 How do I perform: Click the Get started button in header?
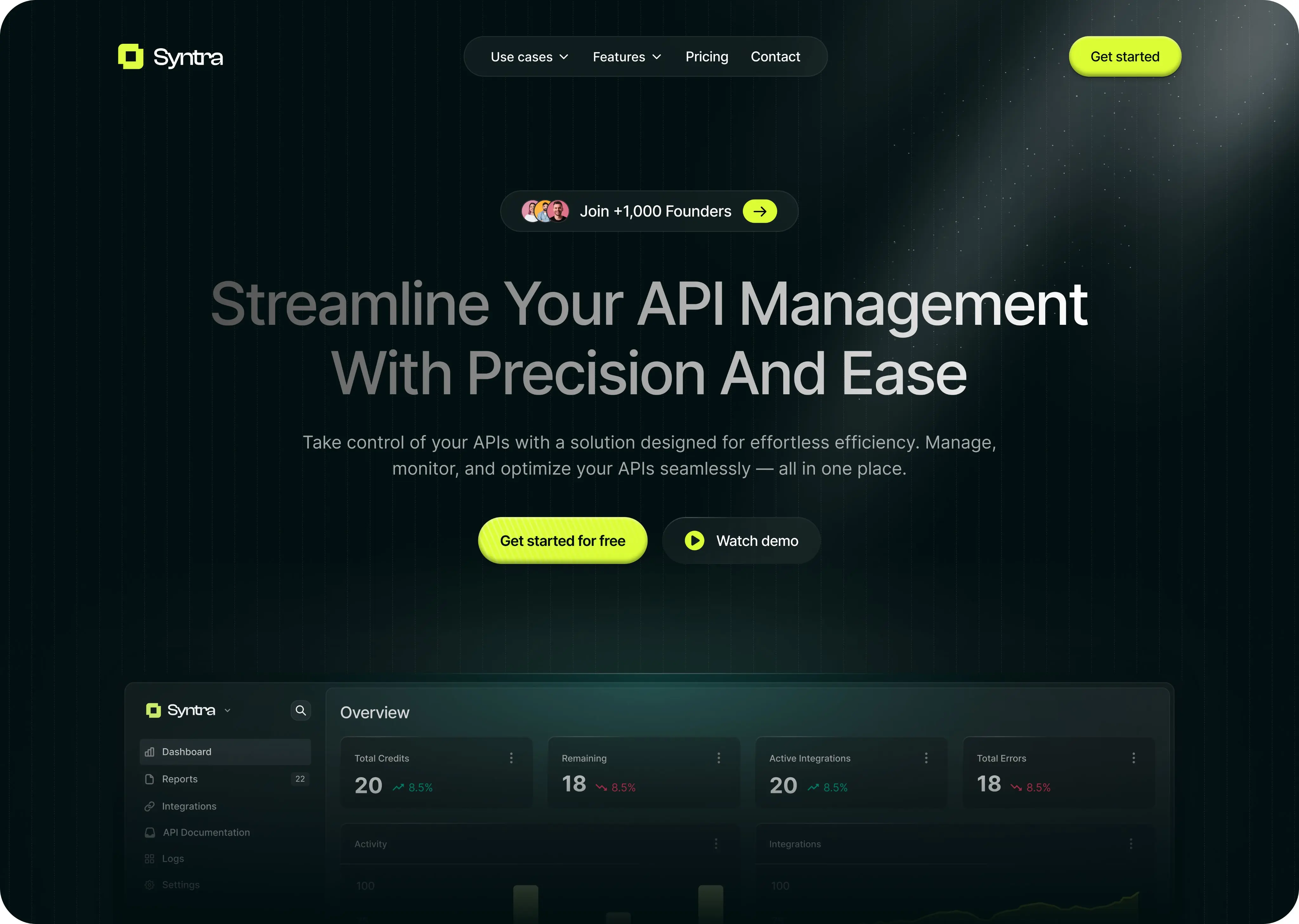coord(1124,56)
